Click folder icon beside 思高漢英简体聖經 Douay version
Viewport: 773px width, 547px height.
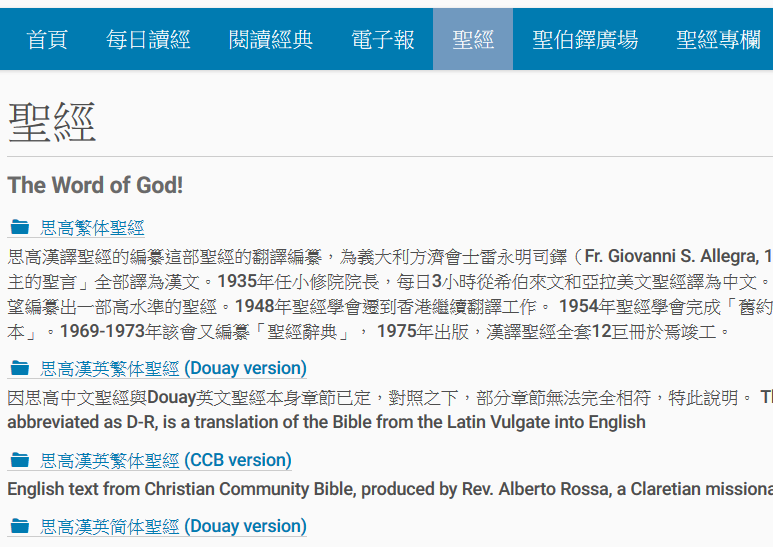(x=20, y=526)
